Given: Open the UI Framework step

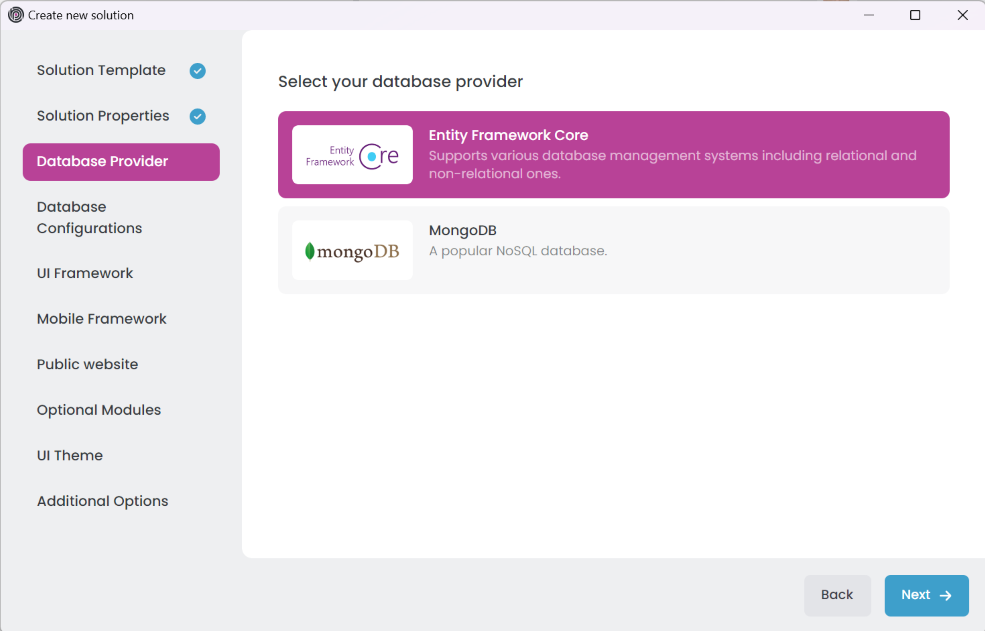Looking at the screenshot, I should click(x=121, y=273).
